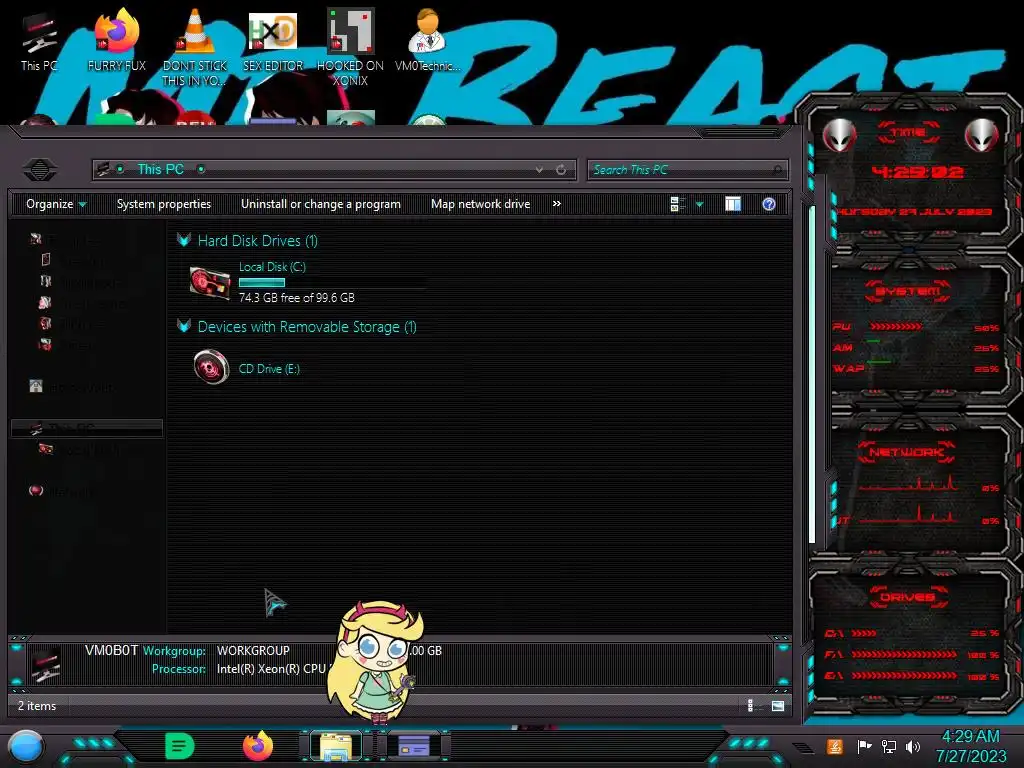Select This PC in the navigation pane
Viewport: 1024px width, 768px height.
pyautogui.click(x=86, y=428)
